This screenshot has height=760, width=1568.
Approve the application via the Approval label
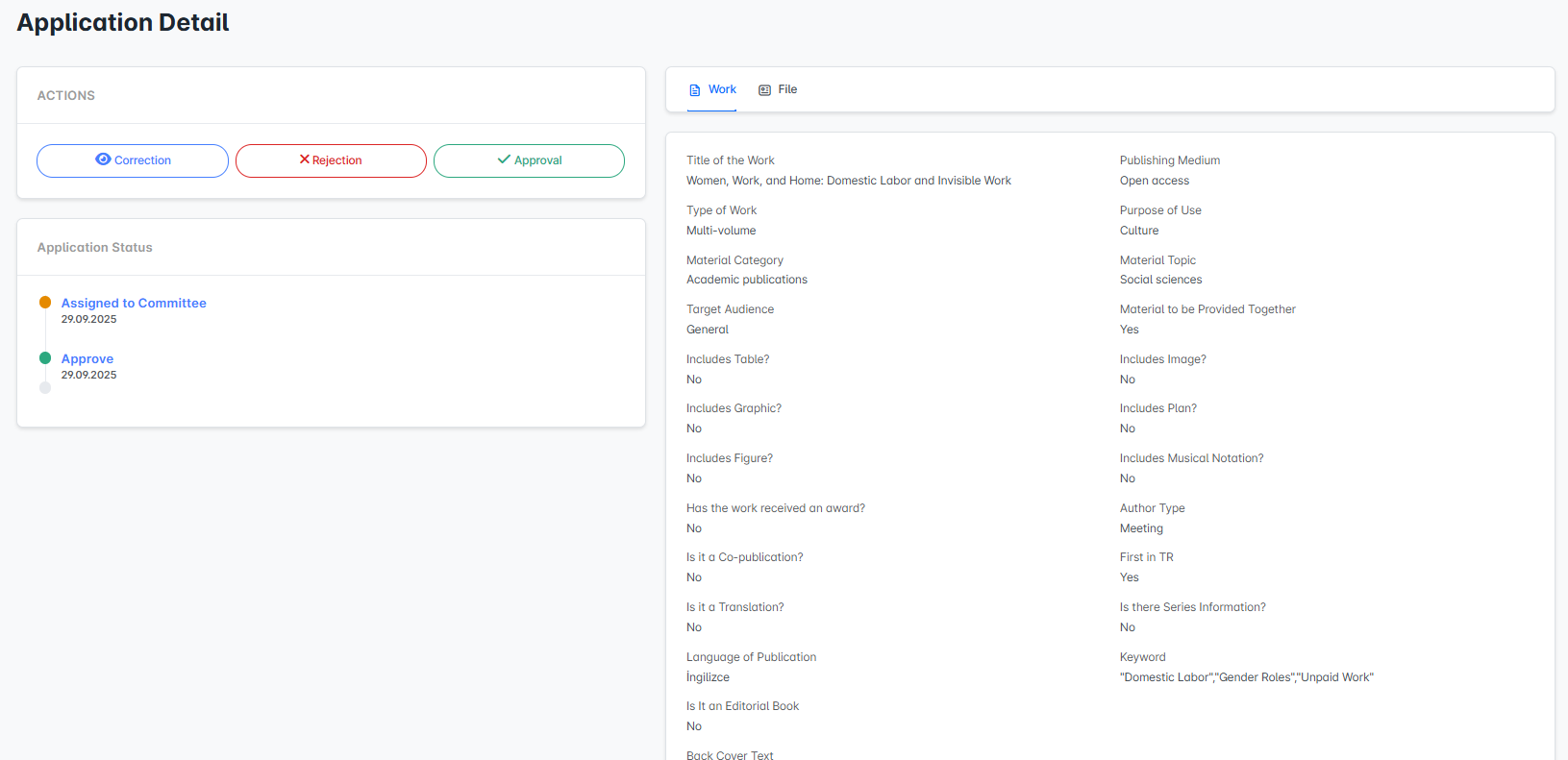pyautogui.click(x=538, y=160)
